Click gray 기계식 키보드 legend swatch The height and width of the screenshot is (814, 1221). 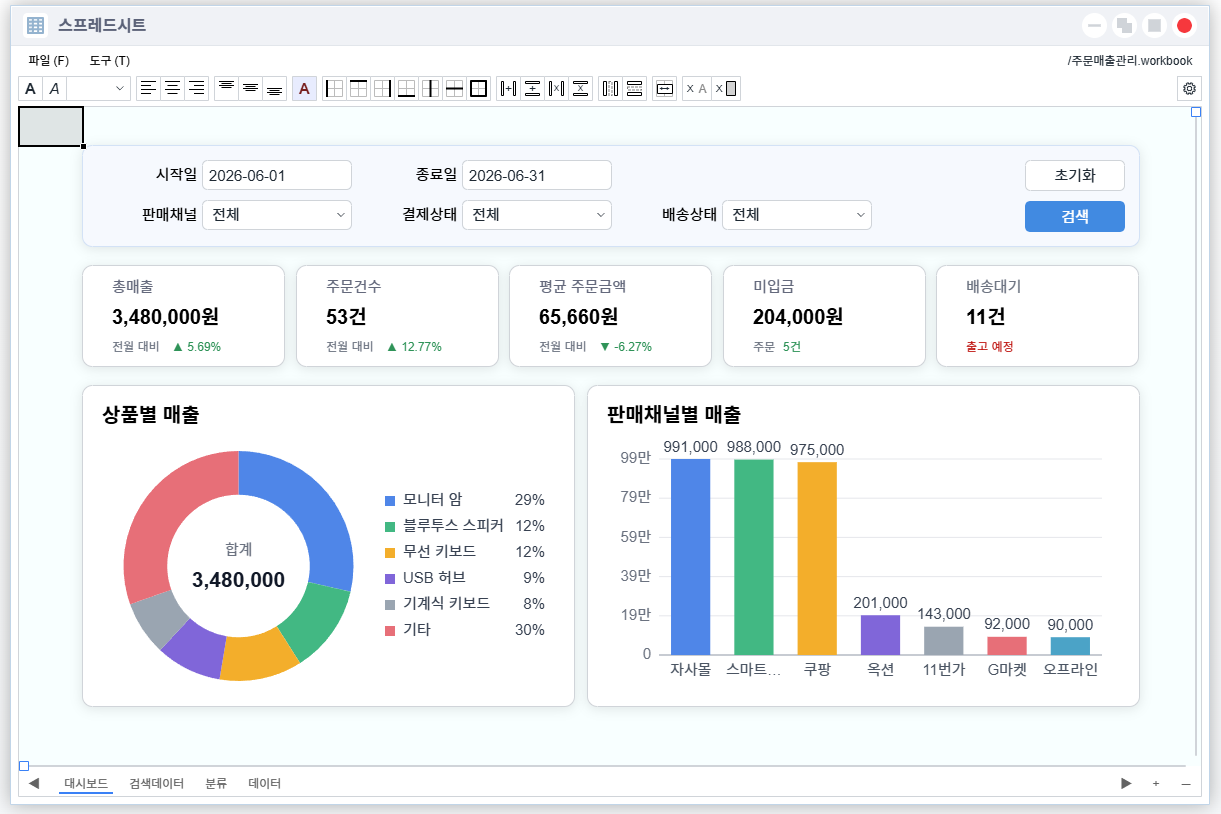pyautogui.click(x=390, y=604)
